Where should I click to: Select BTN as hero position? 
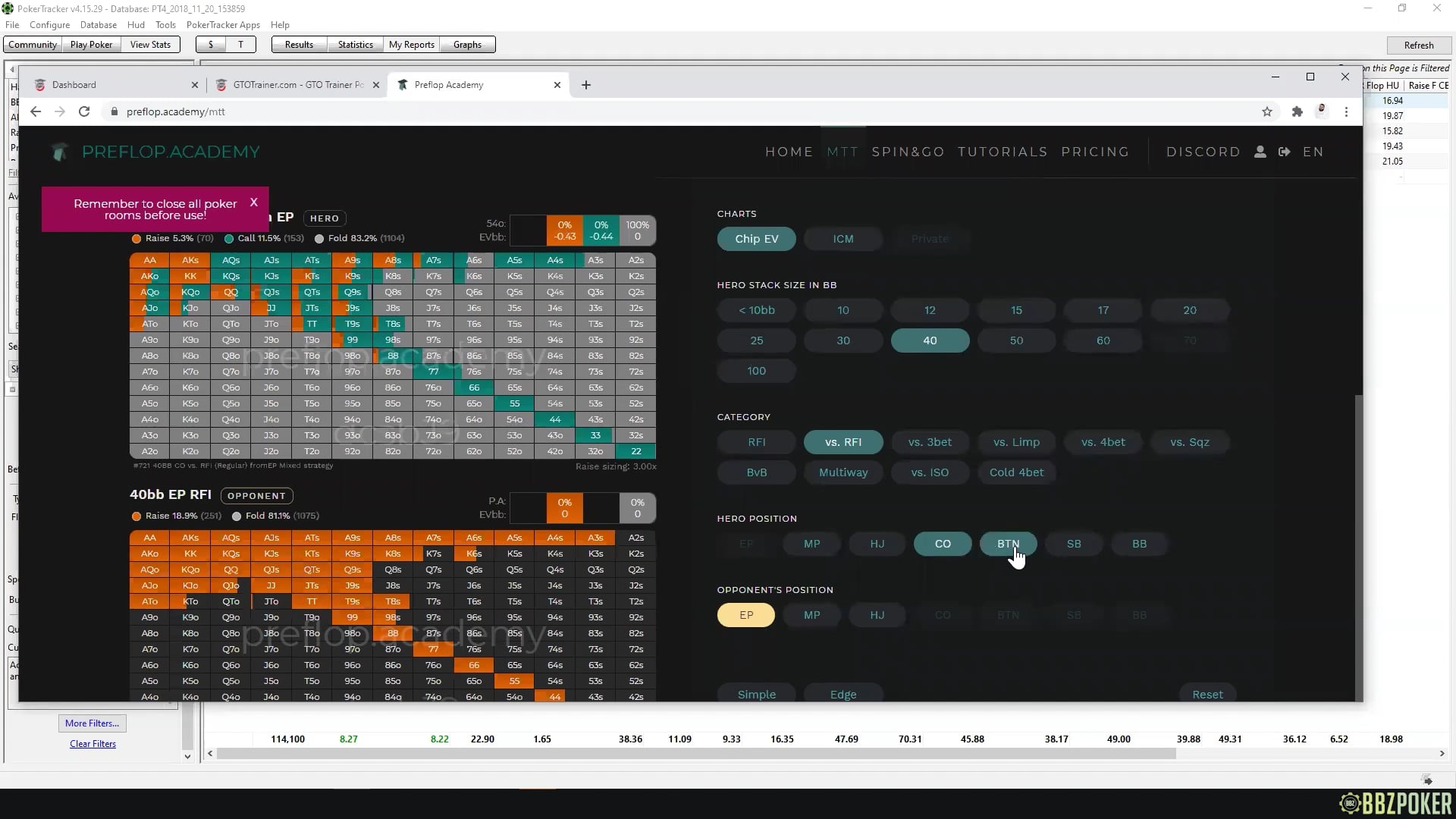1008,544
